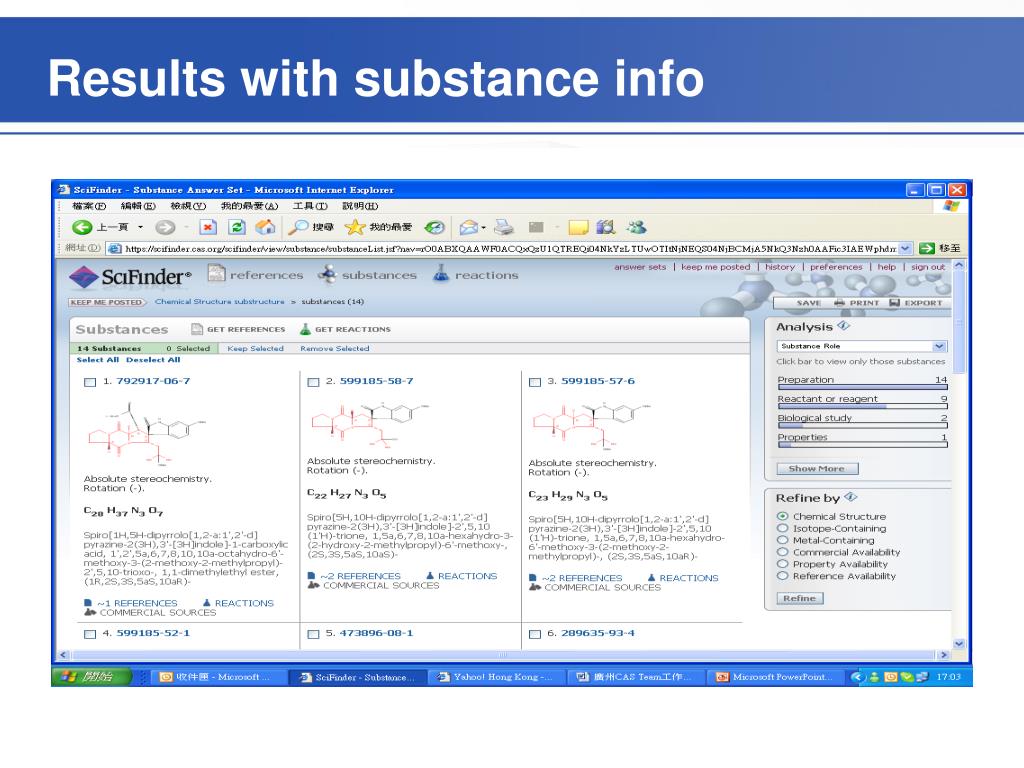Open the first IE menu (檔案 F)
The image size is (1024, 768).
click(x=89, y=206)
